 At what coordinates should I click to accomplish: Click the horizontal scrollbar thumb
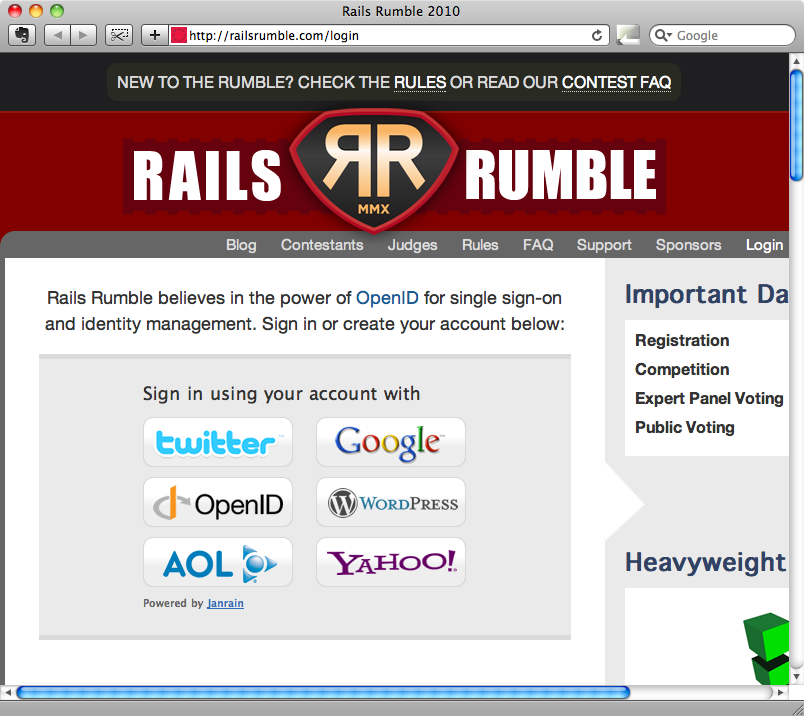click(x=323, y=692)
